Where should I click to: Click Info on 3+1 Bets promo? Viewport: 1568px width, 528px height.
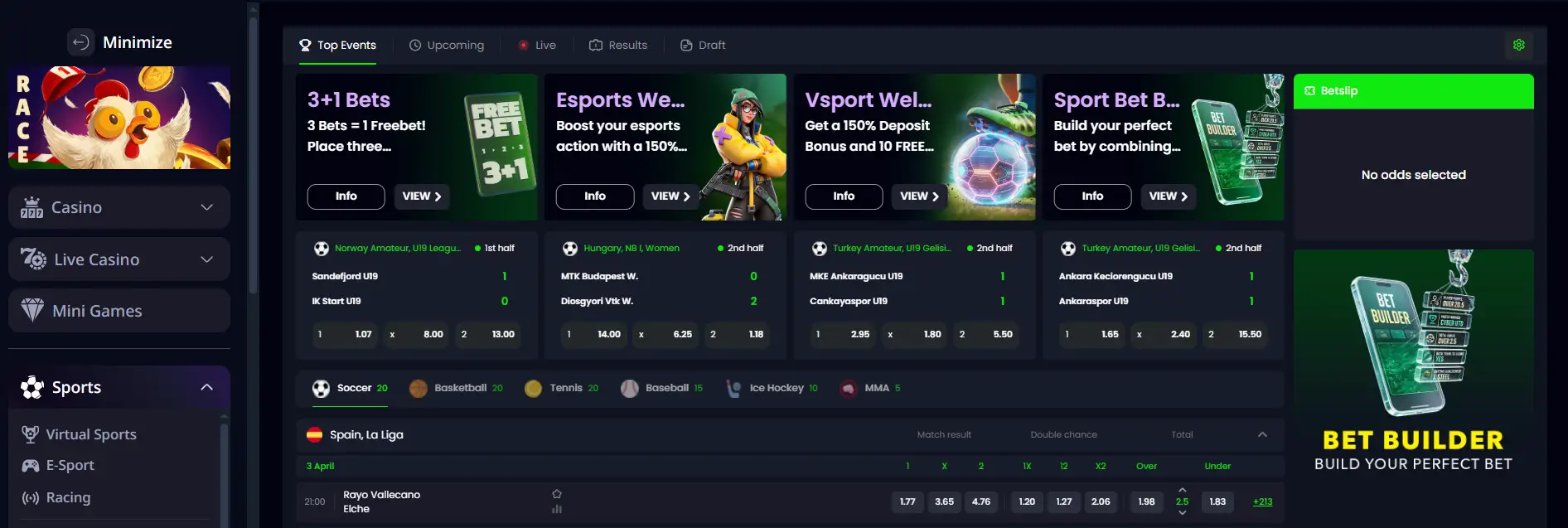point(346,196)
